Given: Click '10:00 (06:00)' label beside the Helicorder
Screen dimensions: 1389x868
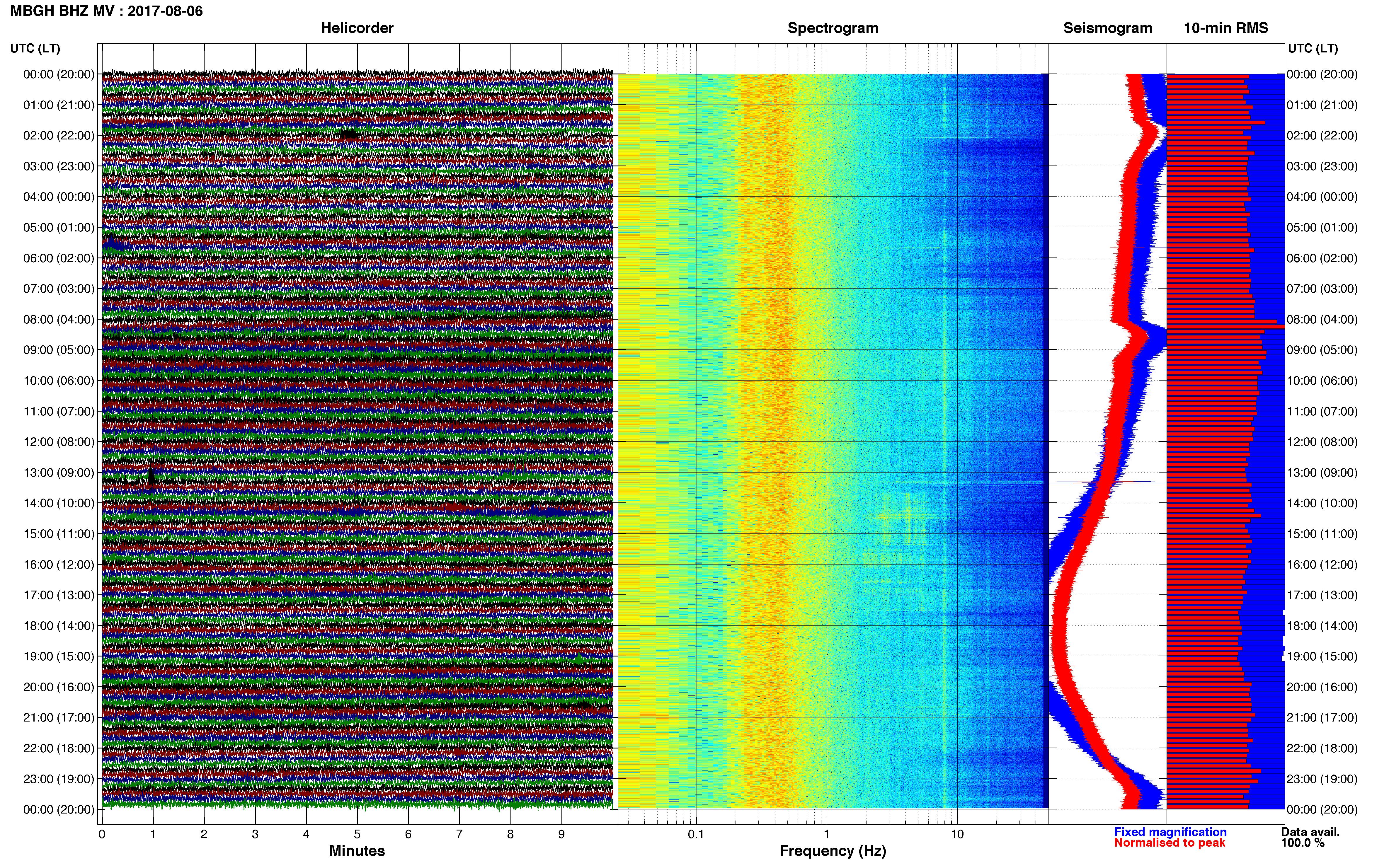Looking at the screenshot, I should 59,381.
